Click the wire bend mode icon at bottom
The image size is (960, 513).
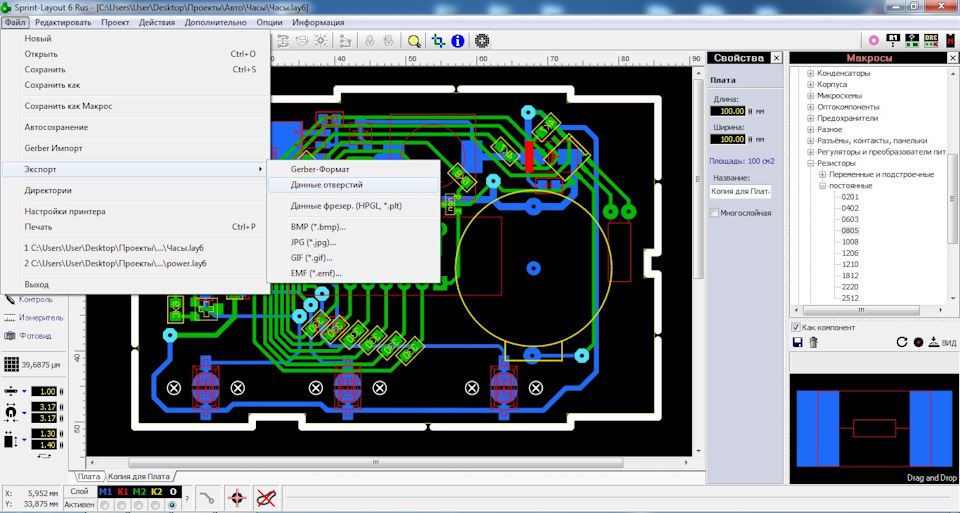[x=208, y=498]
